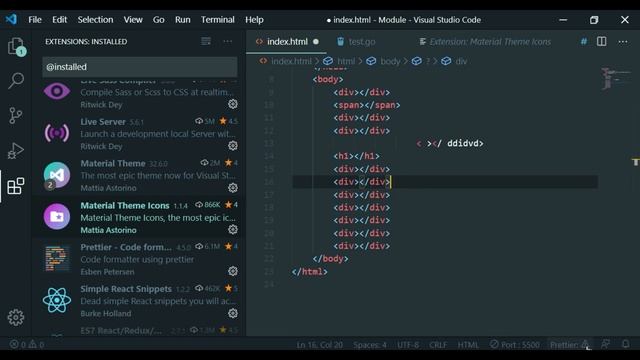Open gear for Live Sass Compiler extension
Image resolution: width=640 pixels, height=360 pixels.
click(233, 104)
